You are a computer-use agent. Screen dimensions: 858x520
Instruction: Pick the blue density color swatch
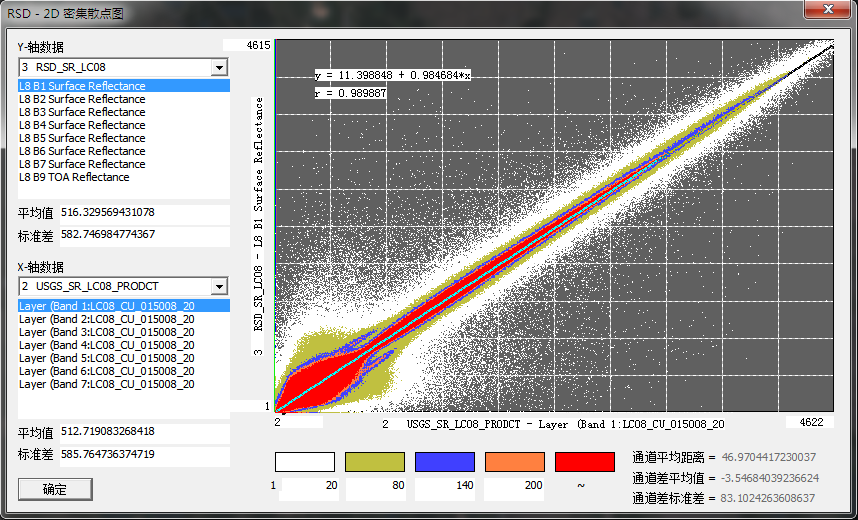pyautogui.click(x=445, y=462)
